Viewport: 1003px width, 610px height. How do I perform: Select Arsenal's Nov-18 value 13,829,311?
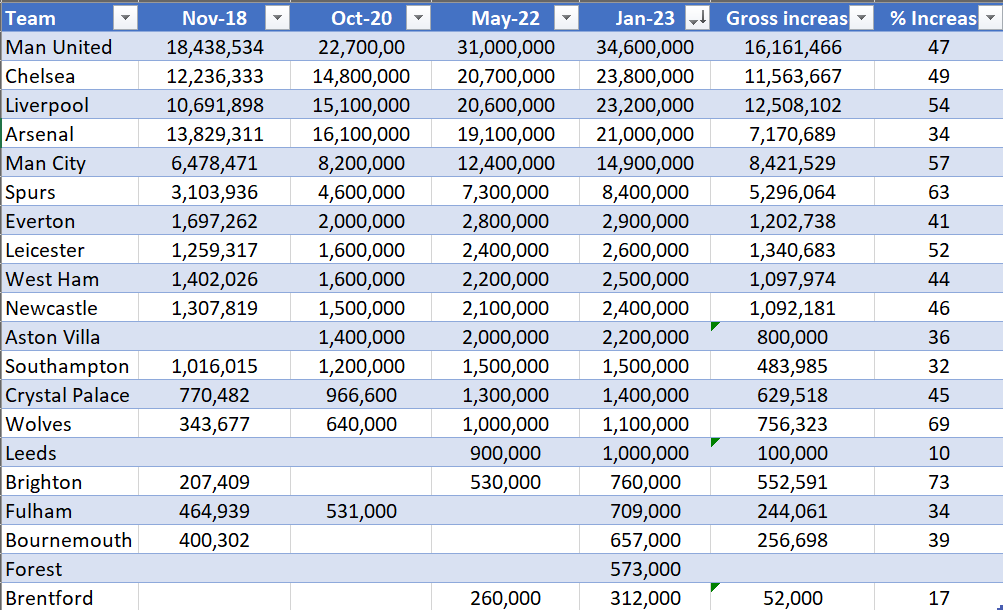[x=214, y=134]
